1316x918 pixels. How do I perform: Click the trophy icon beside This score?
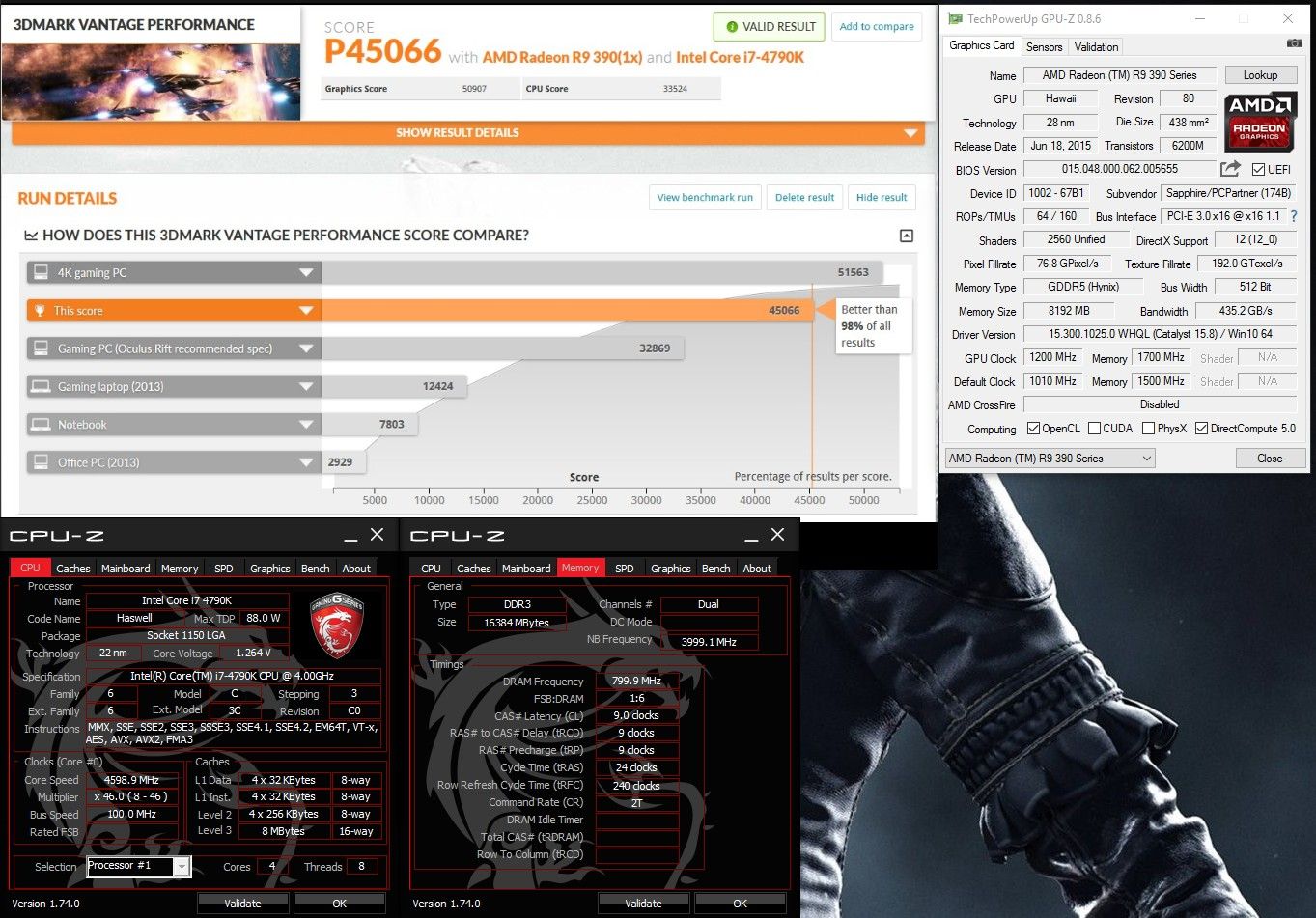(40, 311)
